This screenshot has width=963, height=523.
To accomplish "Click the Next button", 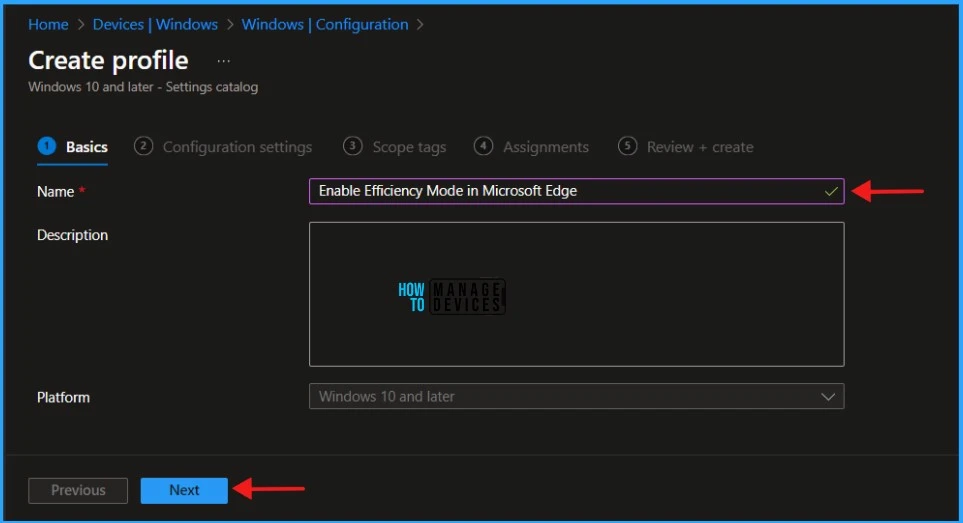I will (x=184, y=490).
